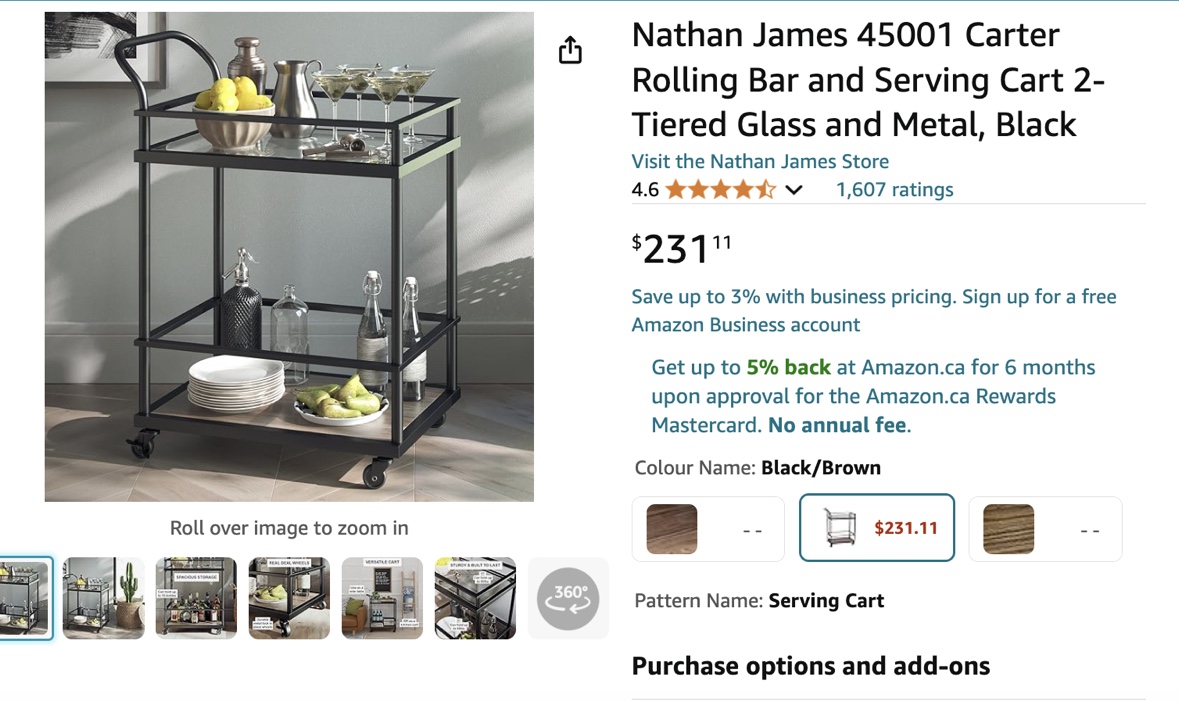Select the Sturdy & Built to Last thumbnail
Image resolution: width=1179 pixels, height=702 pixels.
(x=475, y=598)
